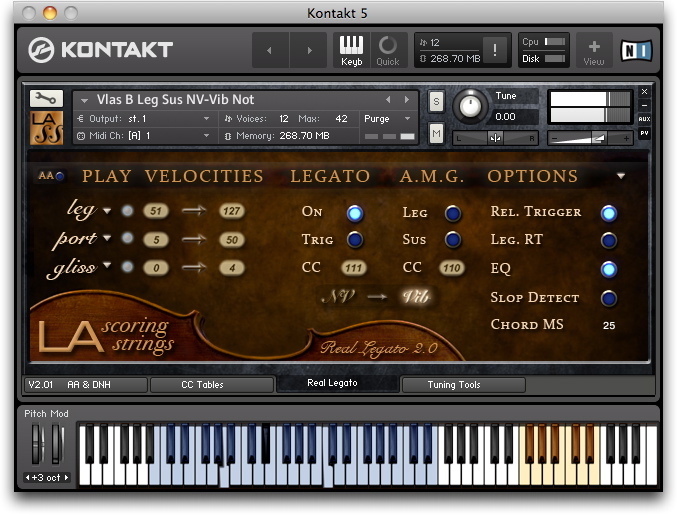Click the leg minimum velocity value 51
The height and width of the screenshot is (515, 677).
[156, 211]
